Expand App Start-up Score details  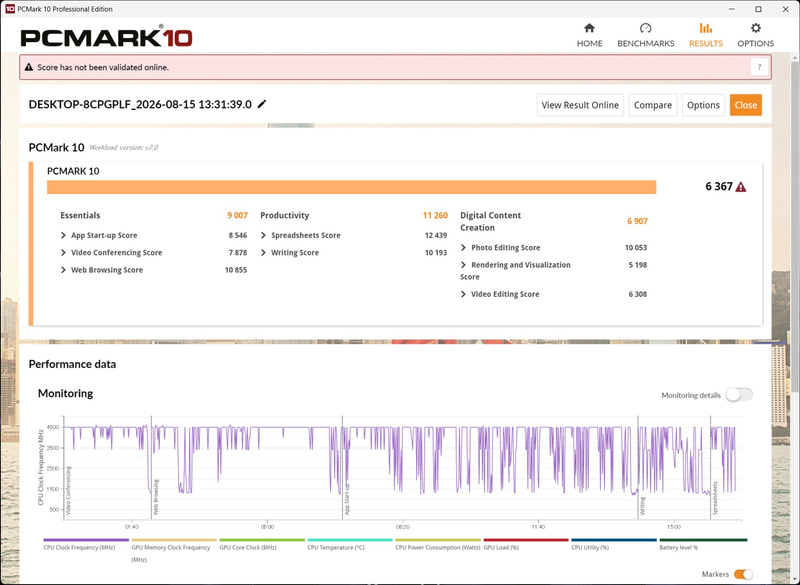tap(63, 235)
